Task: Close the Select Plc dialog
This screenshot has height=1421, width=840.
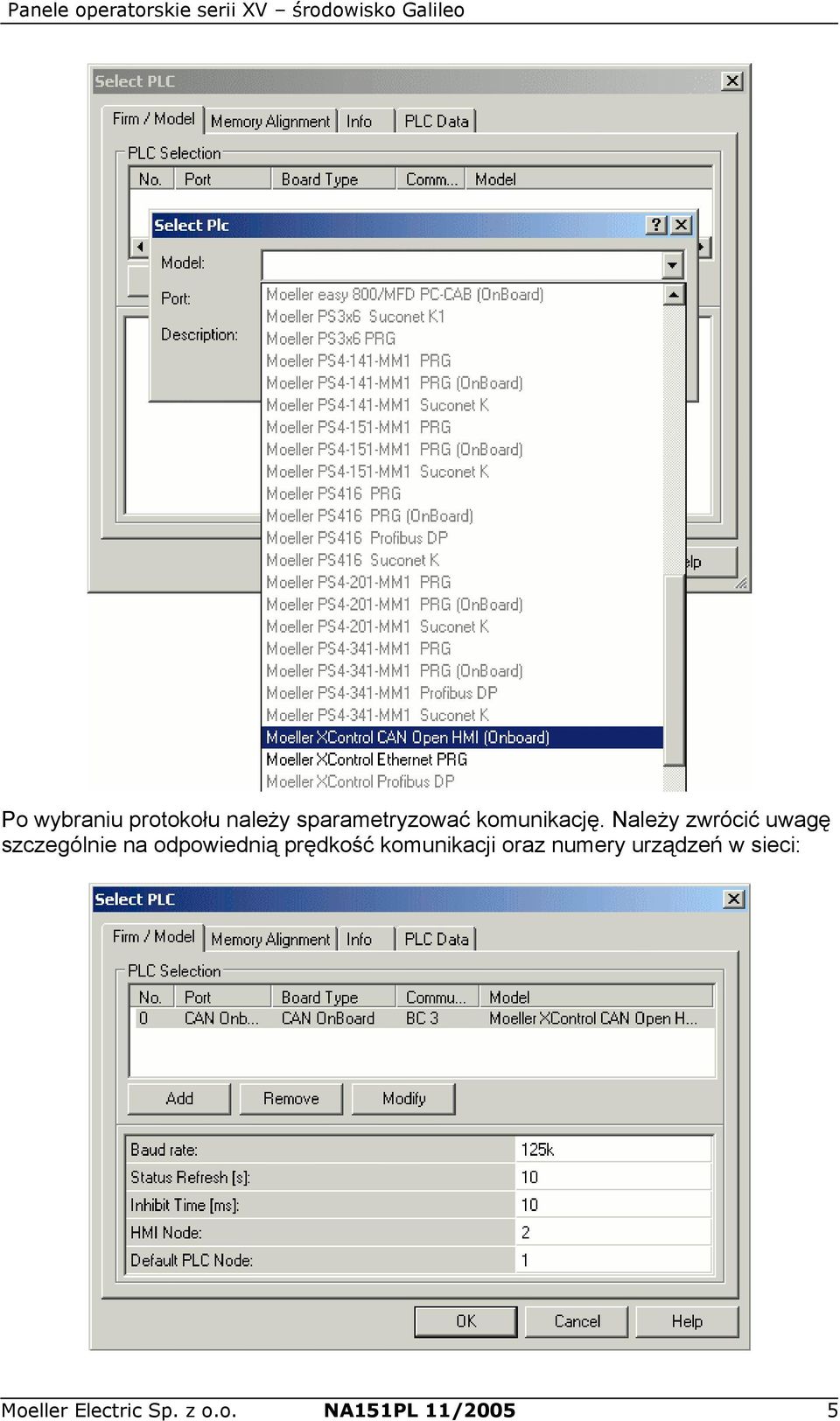Action: [682, 225]
